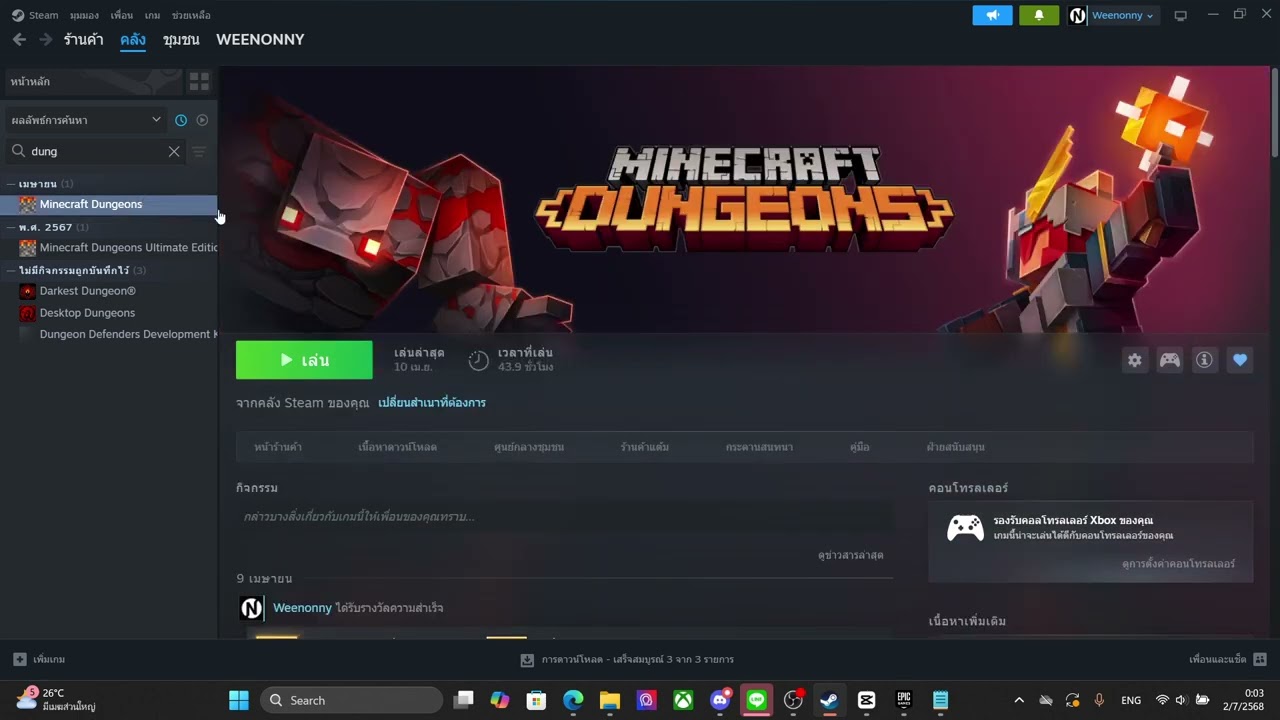1280x720 pixels.
Task: Click เพิ่มเกม add game button
Action: click(39, 660)
